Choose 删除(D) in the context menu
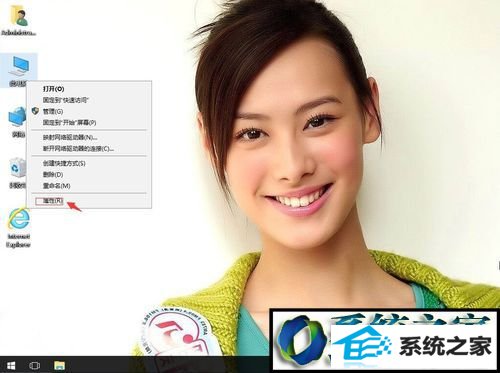Image resolution: width=500 pixels, height=373 pixels. [x=89, y=174]
